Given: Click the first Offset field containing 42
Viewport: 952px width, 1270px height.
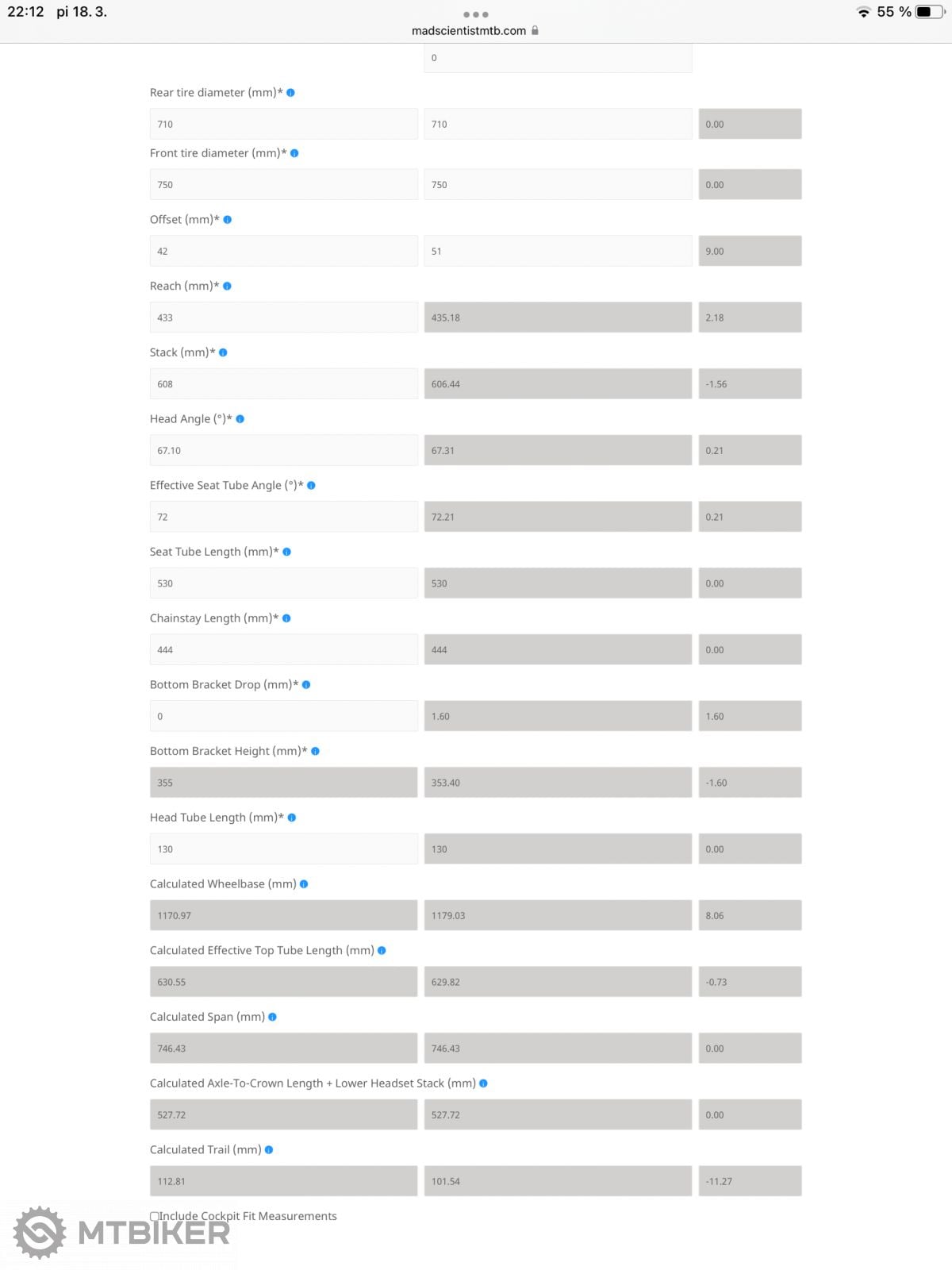Looking at the screenshot, I should pyautogui.click(x=283, y=251).
